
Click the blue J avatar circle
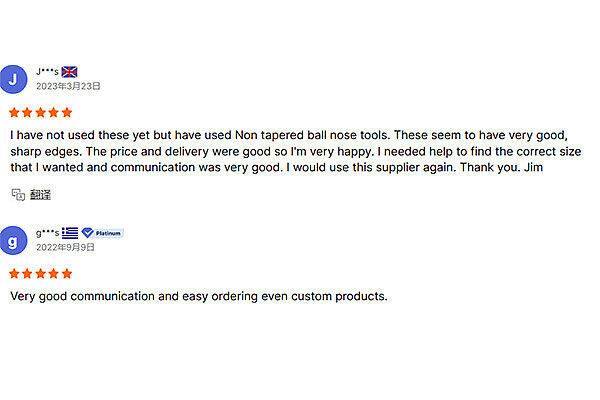pyautogui.click(x=13, y=80)
